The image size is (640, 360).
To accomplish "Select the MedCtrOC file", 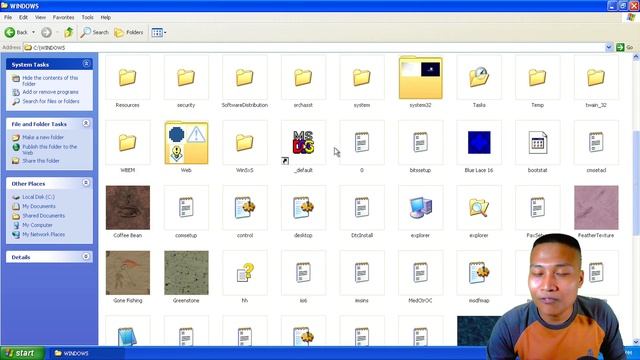I will [x=420, y=273].
